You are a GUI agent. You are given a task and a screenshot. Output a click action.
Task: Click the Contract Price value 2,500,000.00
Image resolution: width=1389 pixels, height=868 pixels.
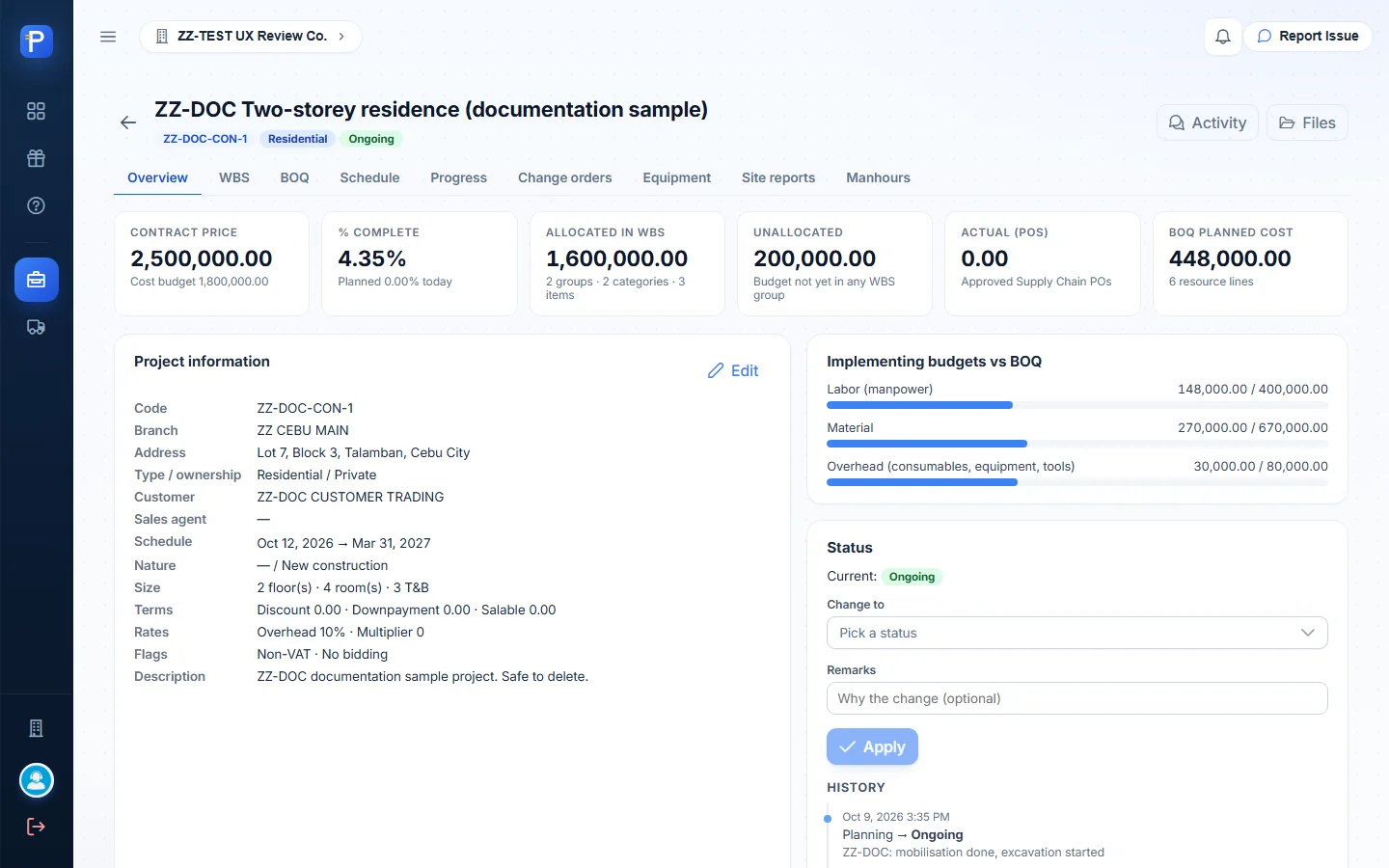tap(202, 258)
